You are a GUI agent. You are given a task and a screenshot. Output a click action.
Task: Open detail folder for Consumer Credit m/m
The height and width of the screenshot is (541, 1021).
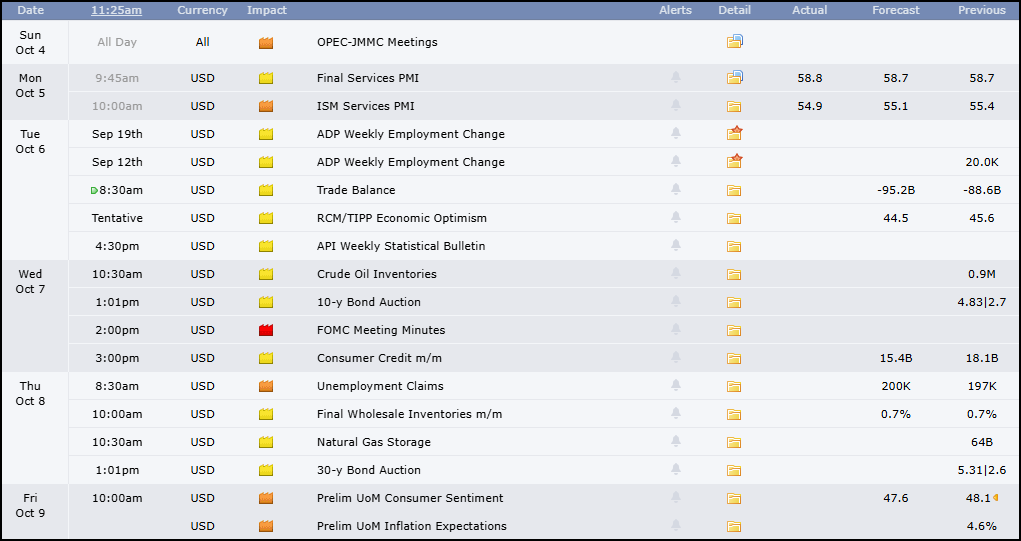pyautogui.click(x=734, y=358)
